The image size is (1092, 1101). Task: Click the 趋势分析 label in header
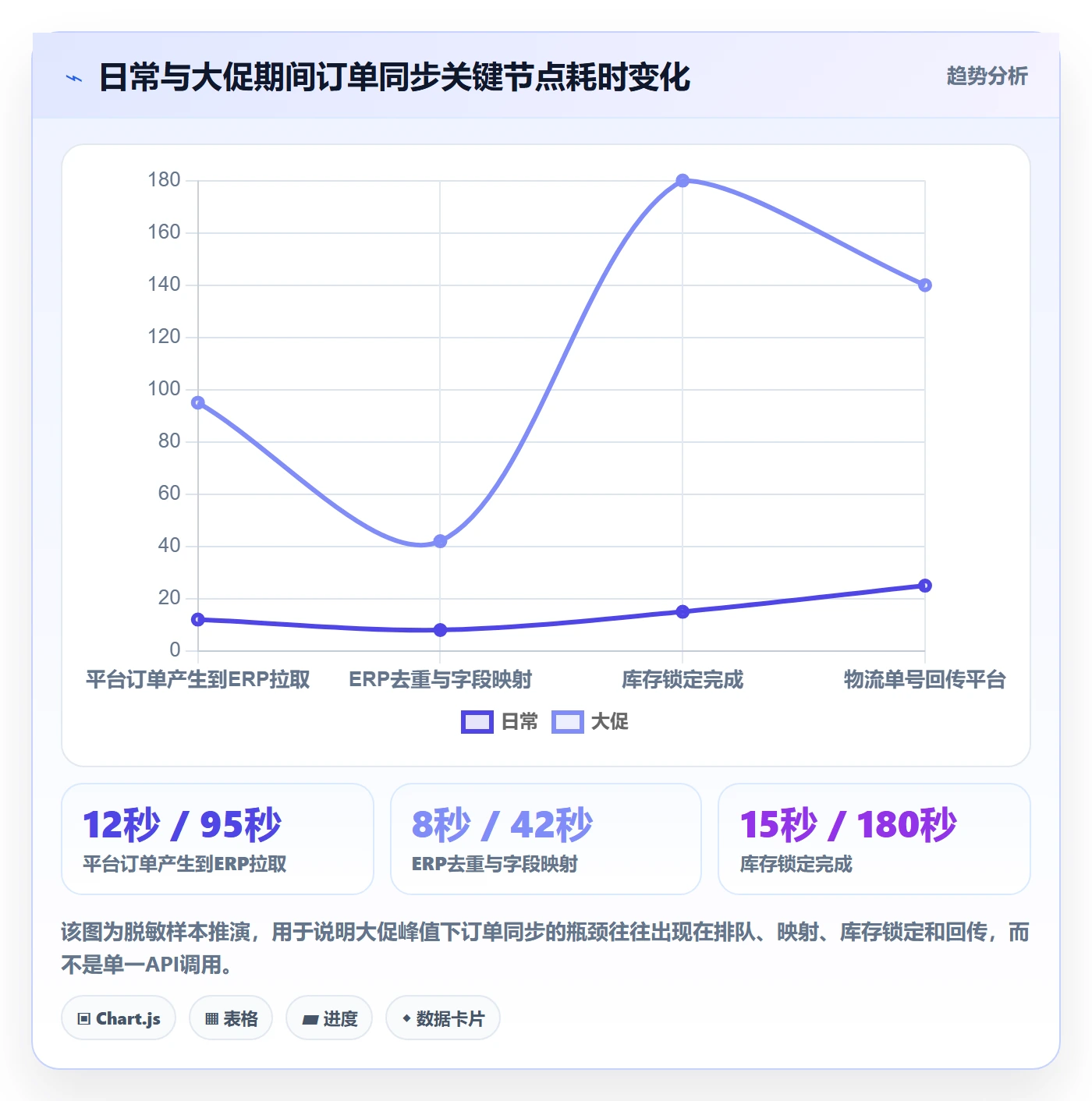coord(987,76)
